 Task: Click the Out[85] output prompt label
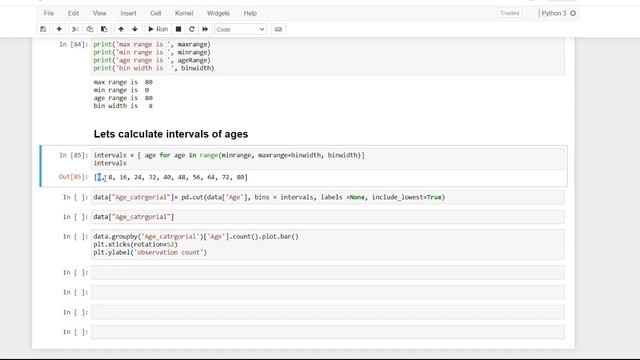[73, 177]
